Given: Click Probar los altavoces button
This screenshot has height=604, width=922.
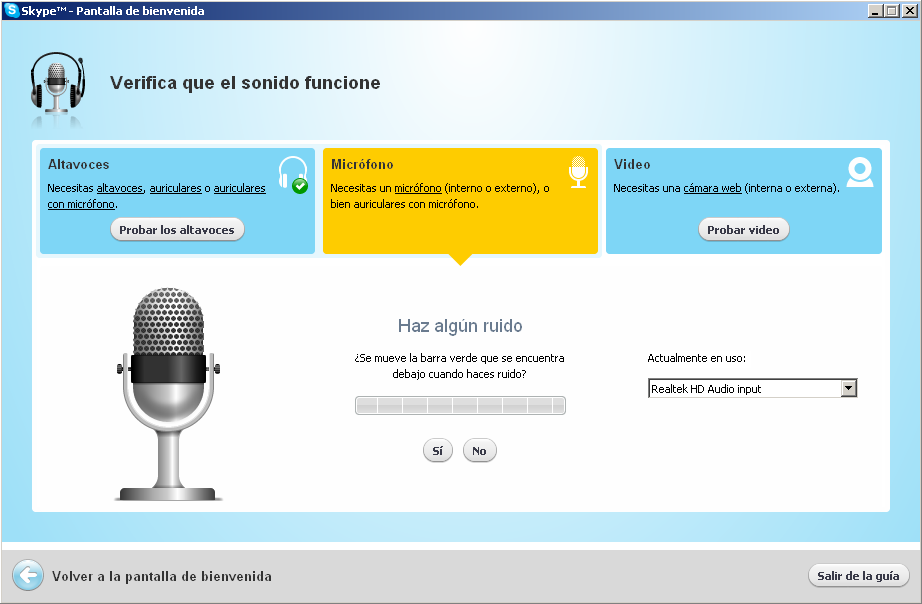Looking at the screenshot, I should (177, 229).
